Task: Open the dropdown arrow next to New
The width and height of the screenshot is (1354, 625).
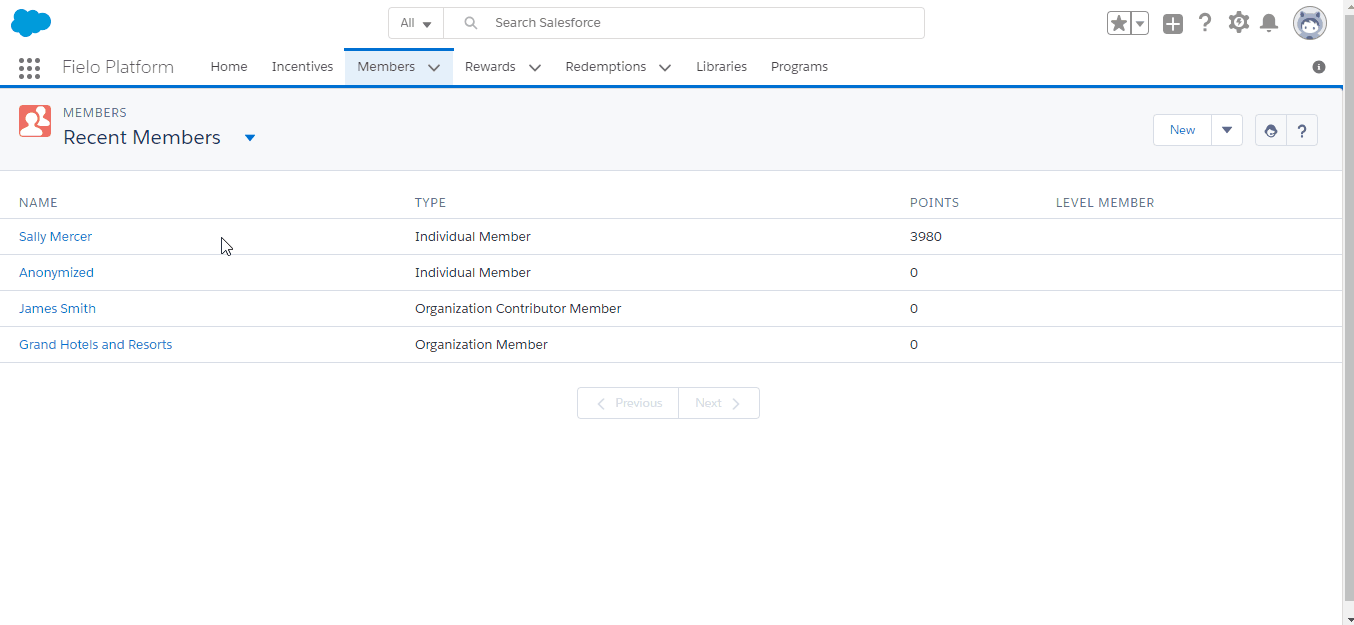Action: pyautogui.click(x=1227, y=130)
